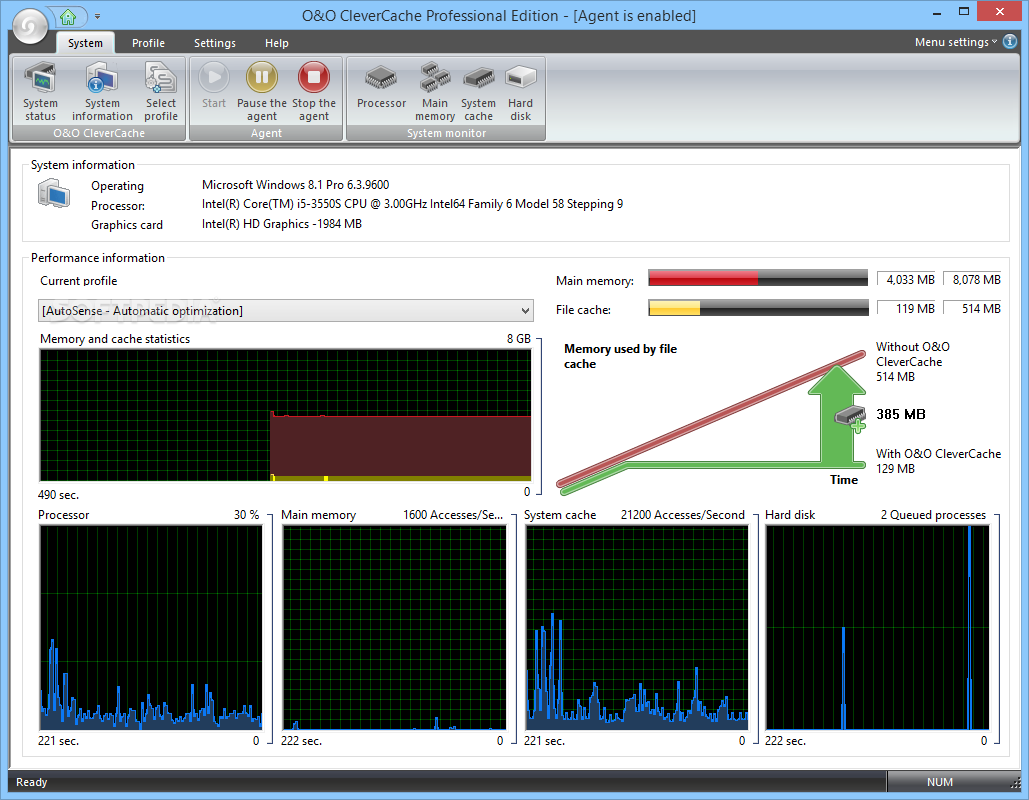This screenshot has height=800, width=1029.
Task: Click the '4,033 MB' main memory value
Action: [906, 280]
